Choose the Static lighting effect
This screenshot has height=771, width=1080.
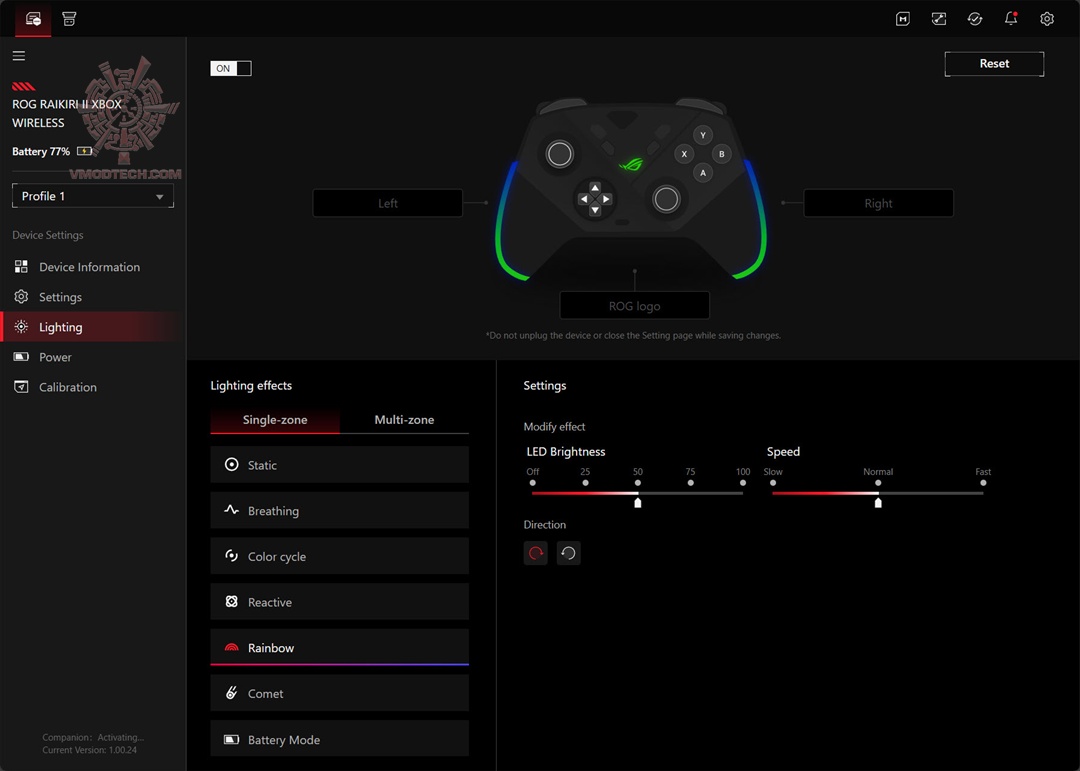pos(340,464)
